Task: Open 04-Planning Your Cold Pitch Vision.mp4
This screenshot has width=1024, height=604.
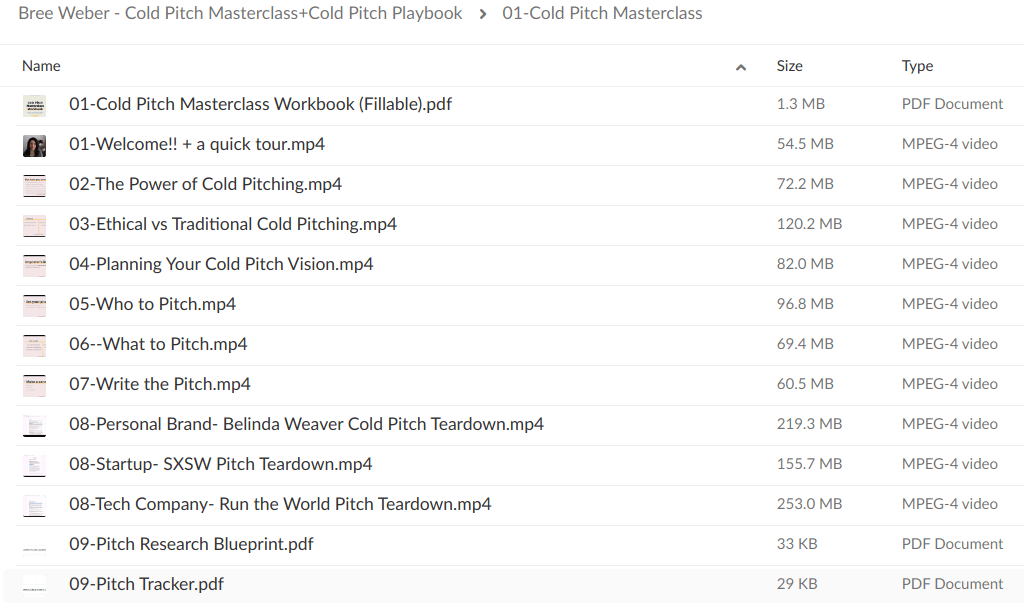Action: (221, 264)
